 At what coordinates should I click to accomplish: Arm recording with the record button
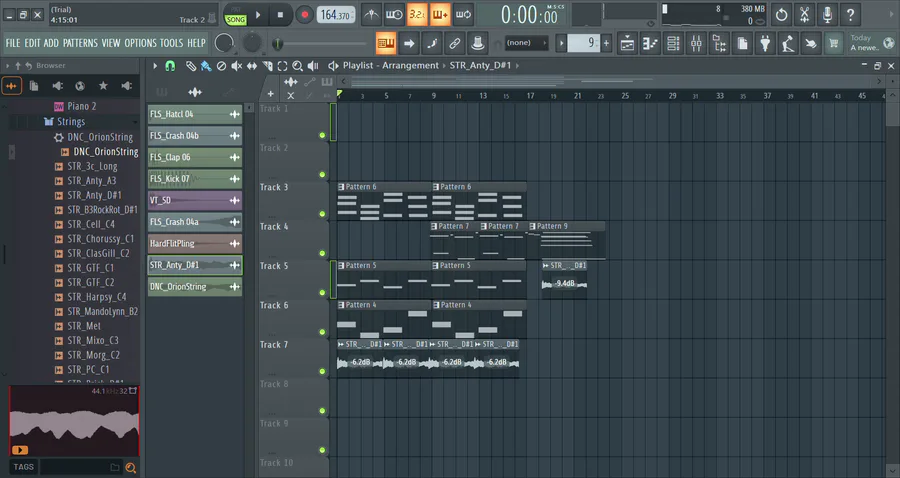305,15
